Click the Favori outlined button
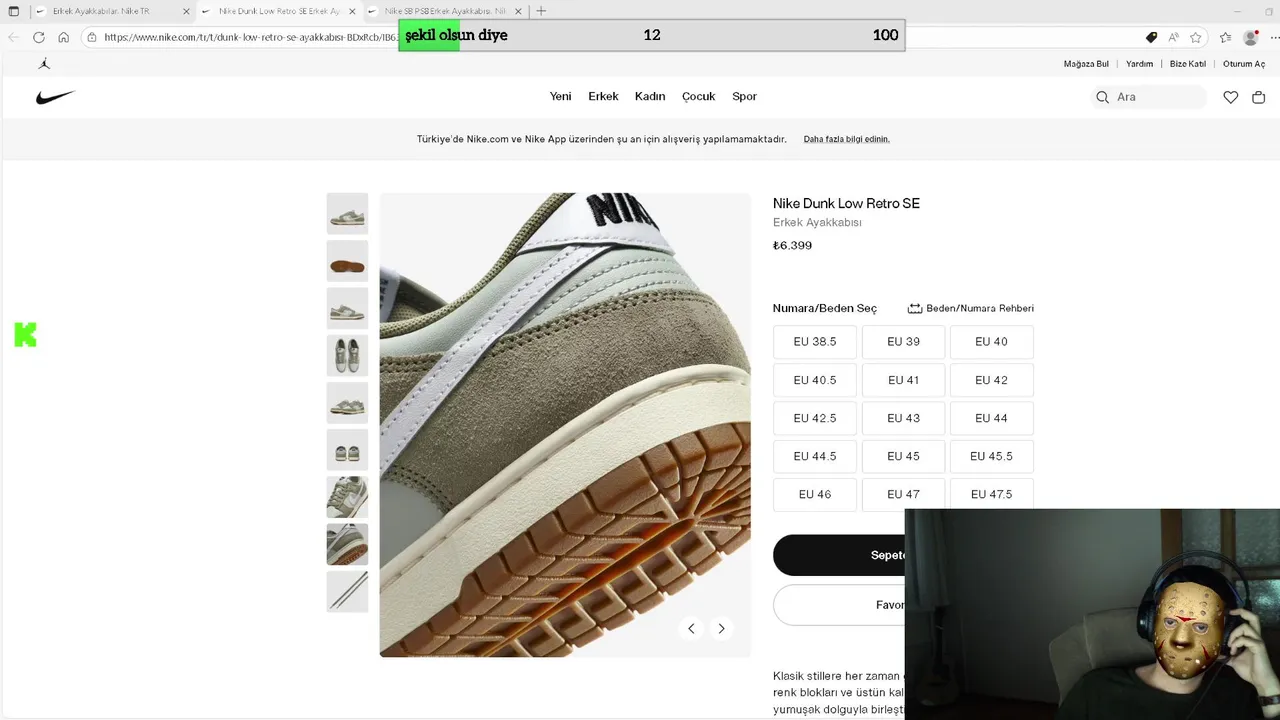 [x=839, y=605]
